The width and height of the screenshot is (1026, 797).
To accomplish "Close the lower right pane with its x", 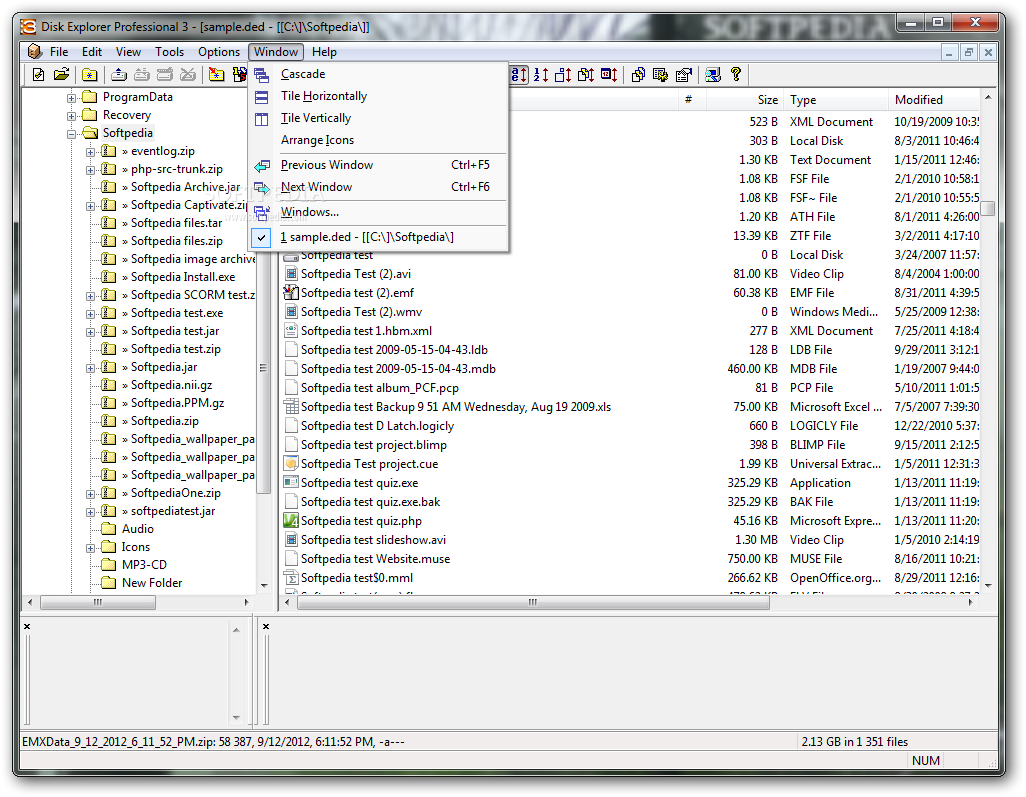I will tap(266, 626).
